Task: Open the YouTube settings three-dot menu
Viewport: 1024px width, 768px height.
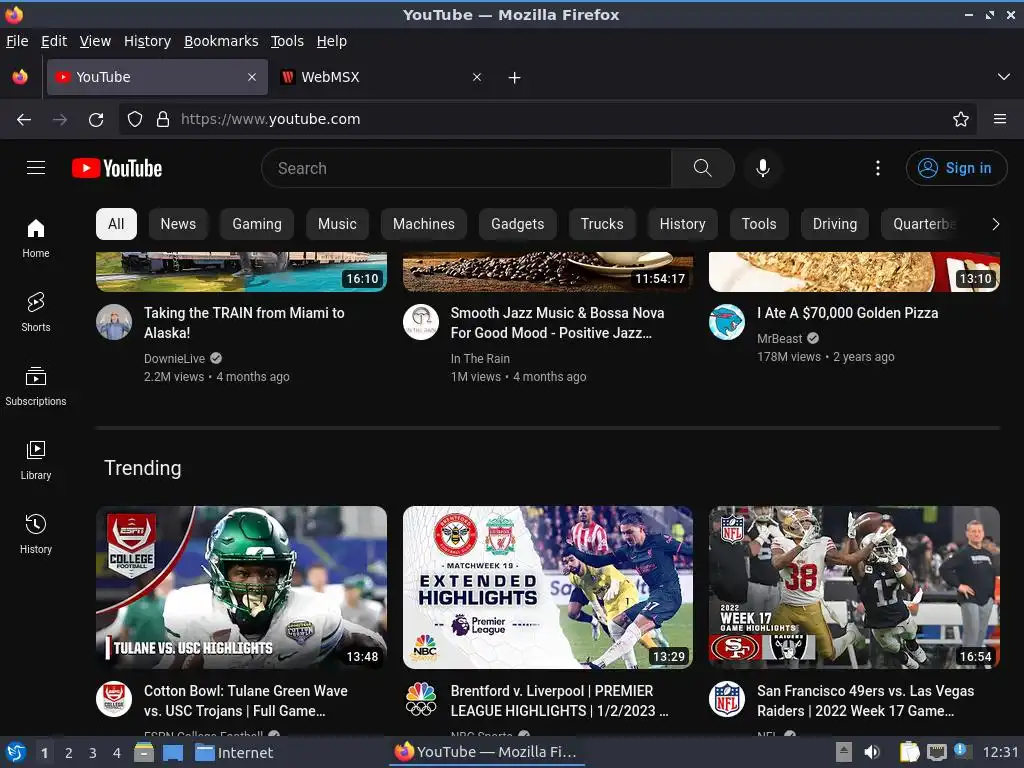Action: [878, 168]
